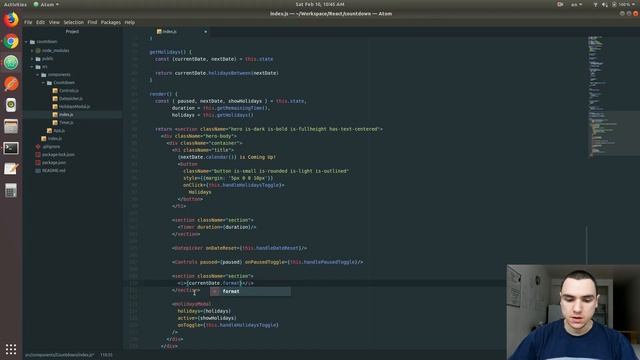Click the battery 100% indicator
The image size is (640, 360).
621,4
